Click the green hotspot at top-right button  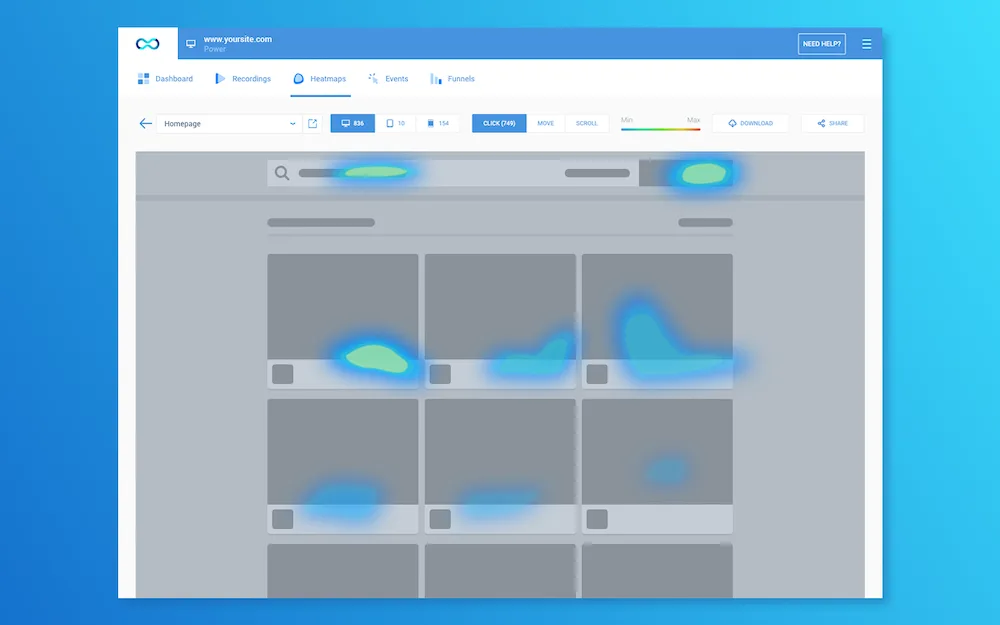click(x=704, y=173)
